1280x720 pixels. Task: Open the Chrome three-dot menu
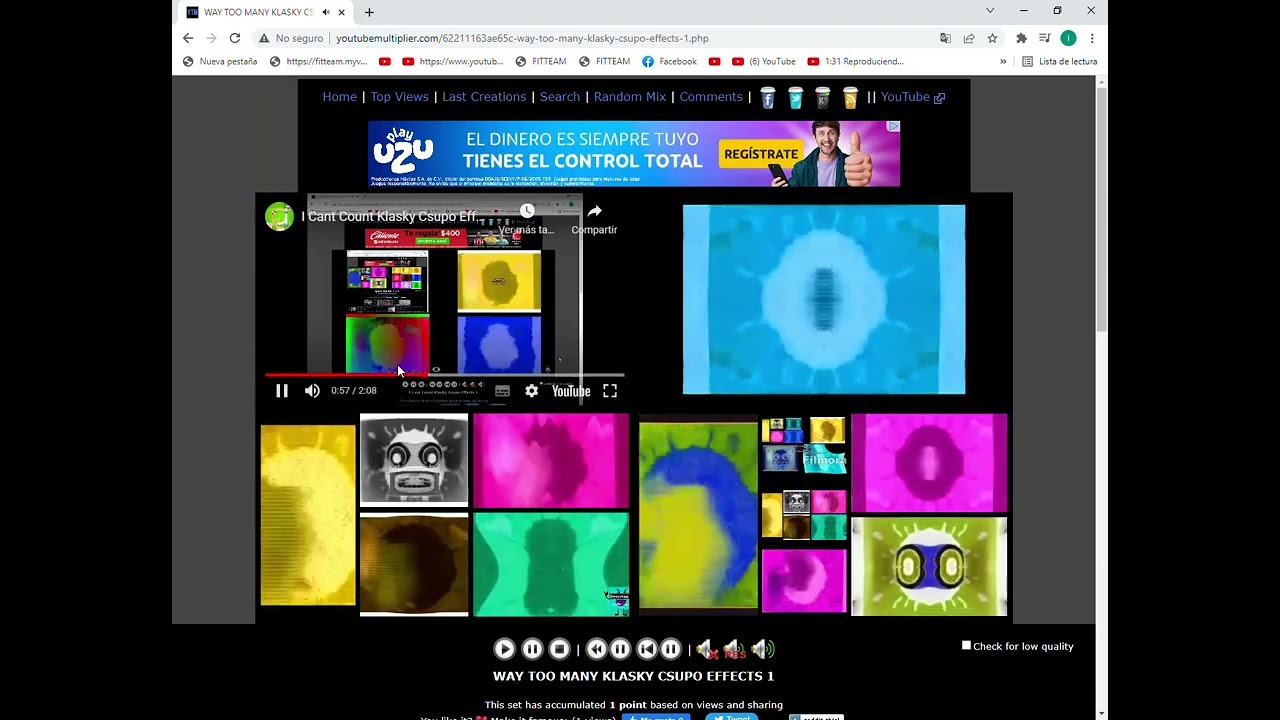tap(1092, 38)
